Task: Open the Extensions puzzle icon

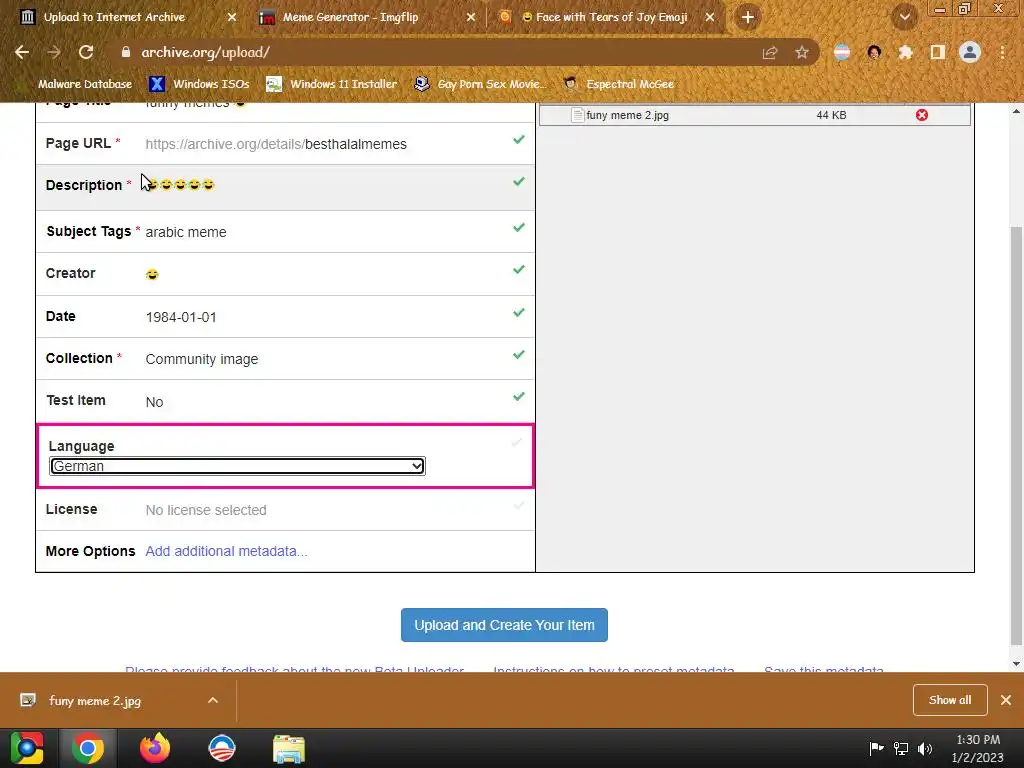Action: pos(905,52)
